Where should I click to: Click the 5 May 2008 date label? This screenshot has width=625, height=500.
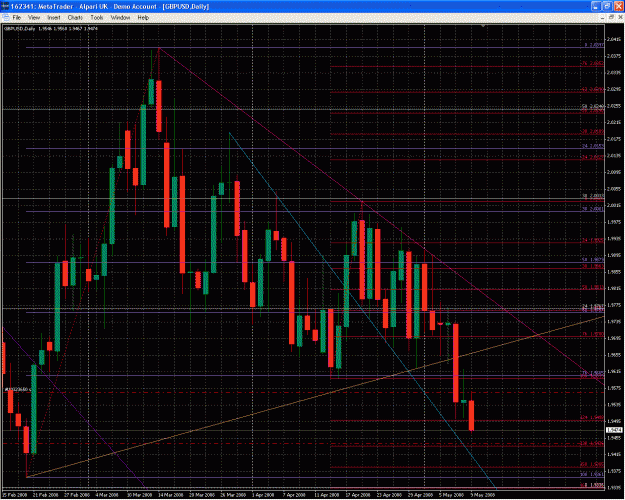(x=452, y=495)
